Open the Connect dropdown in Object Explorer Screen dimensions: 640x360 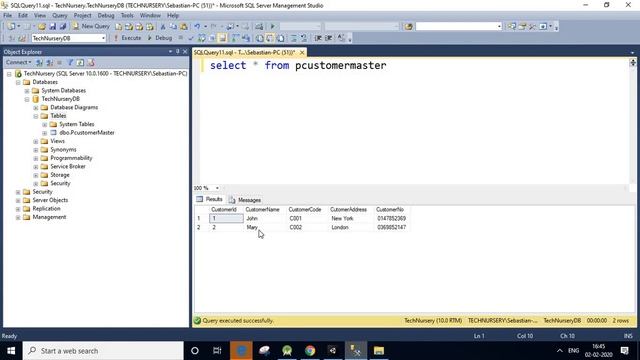click(x=18, y=62)
